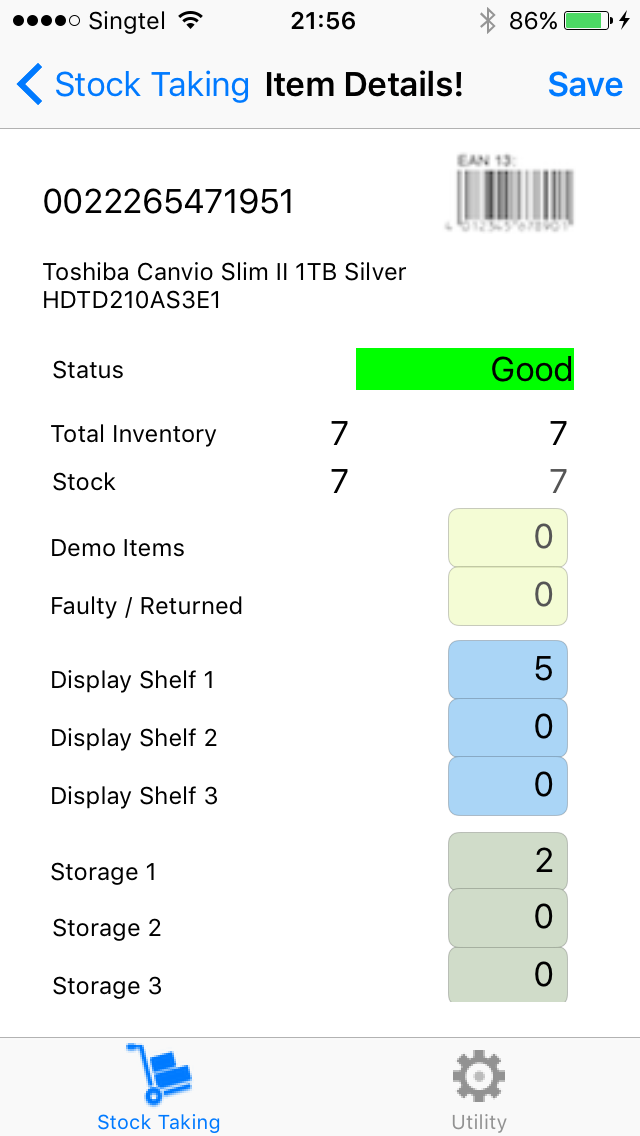Edit the Faulty / Returned quantity field
This screenshot has height=1136, width=640.
[x=508, y=596]
